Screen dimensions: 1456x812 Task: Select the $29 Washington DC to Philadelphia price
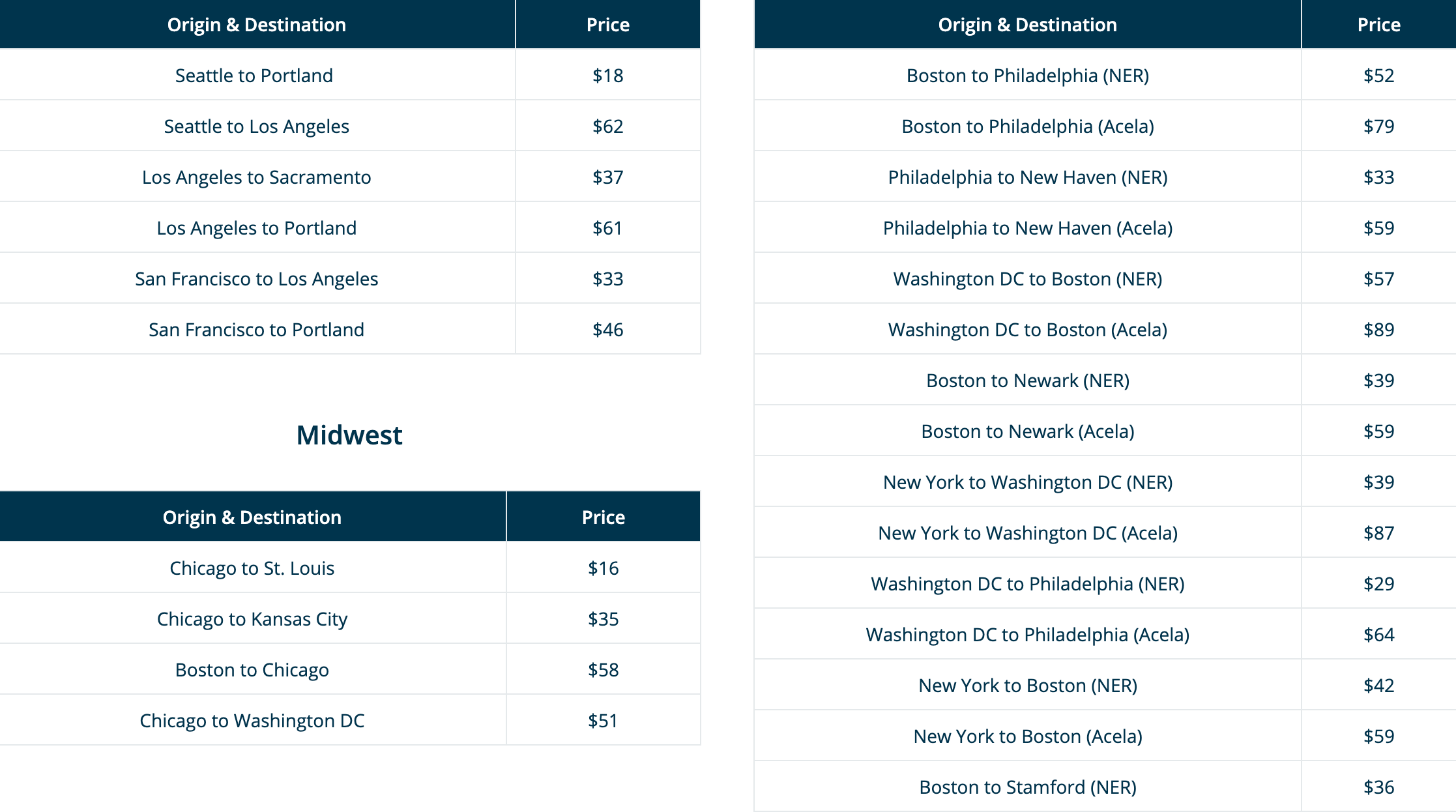(1378, 584)
